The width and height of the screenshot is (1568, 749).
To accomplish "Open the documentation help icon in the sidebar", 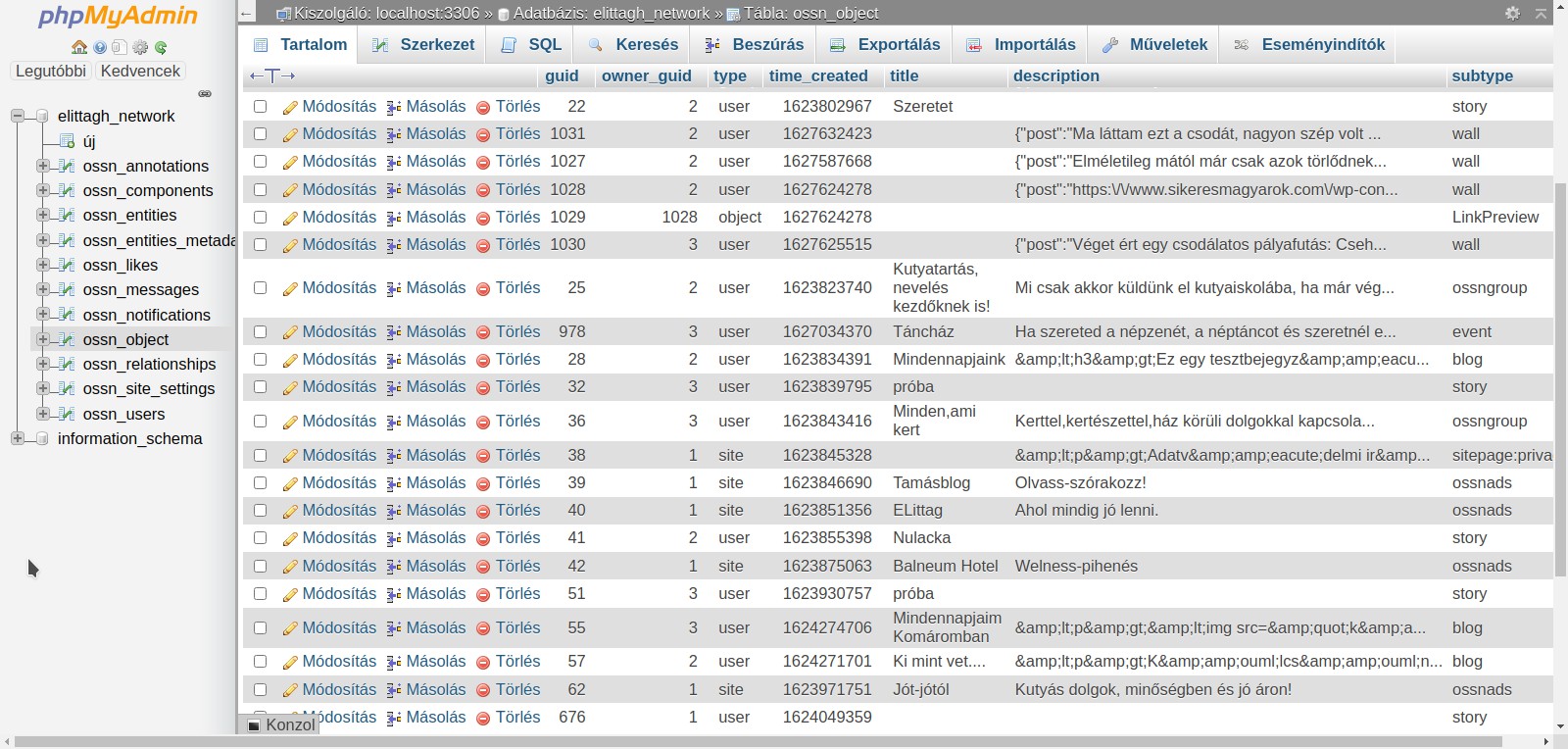I will [x=100, y=47].
